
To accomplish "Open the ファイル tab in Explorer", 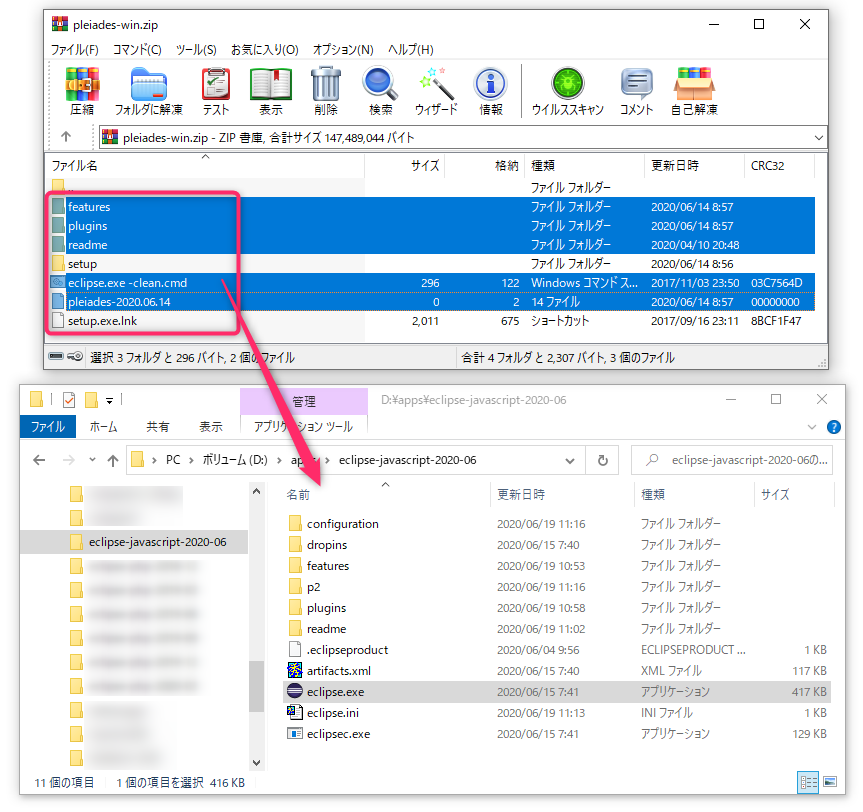I will pos(48,427).
